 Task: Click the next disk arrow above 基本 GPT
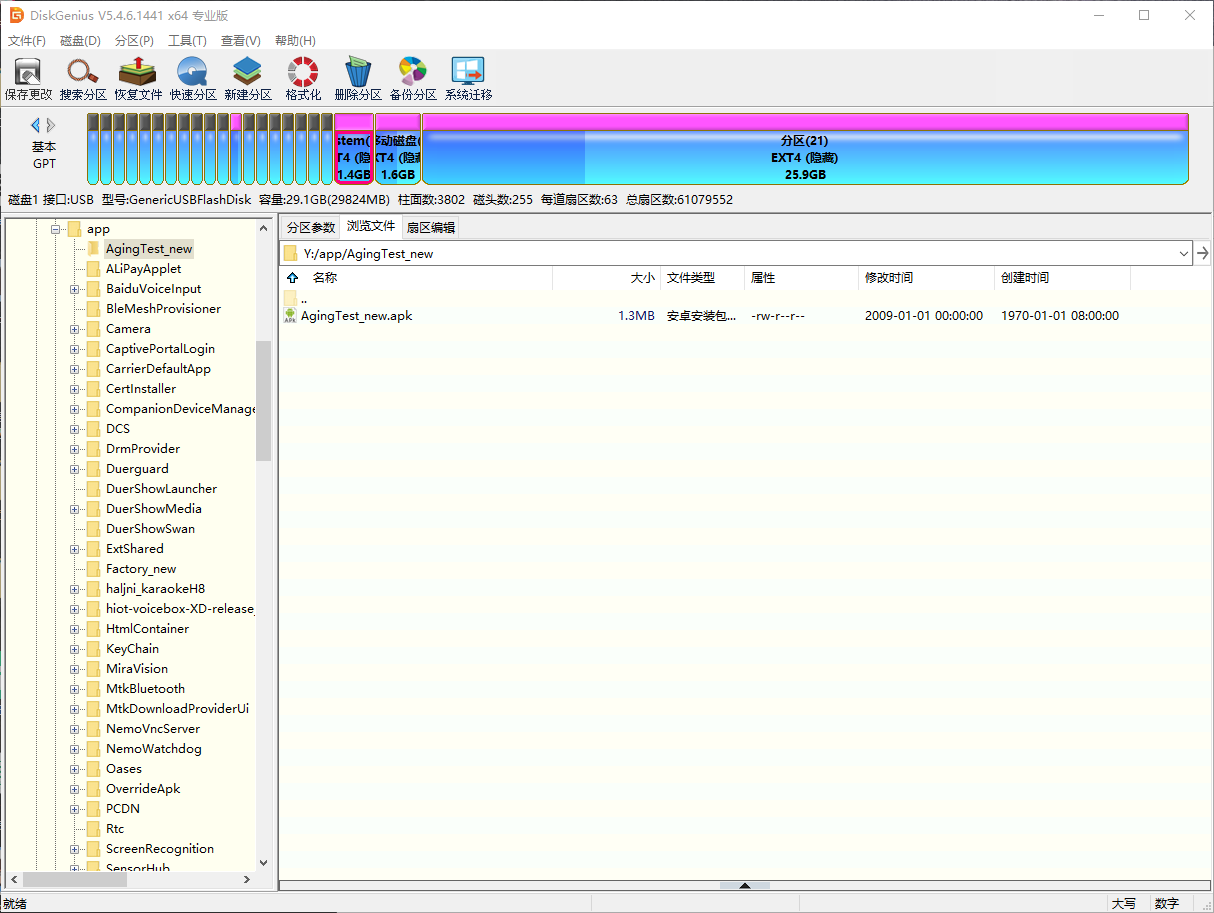pos(51,125)
